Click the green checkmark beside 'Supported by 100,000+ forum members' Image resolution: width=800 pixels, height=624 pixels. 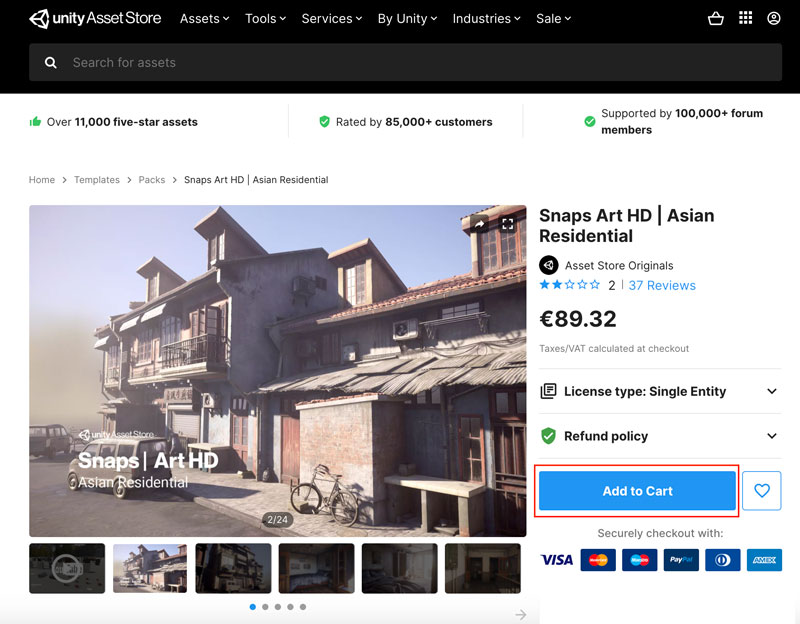click(590, 121)
